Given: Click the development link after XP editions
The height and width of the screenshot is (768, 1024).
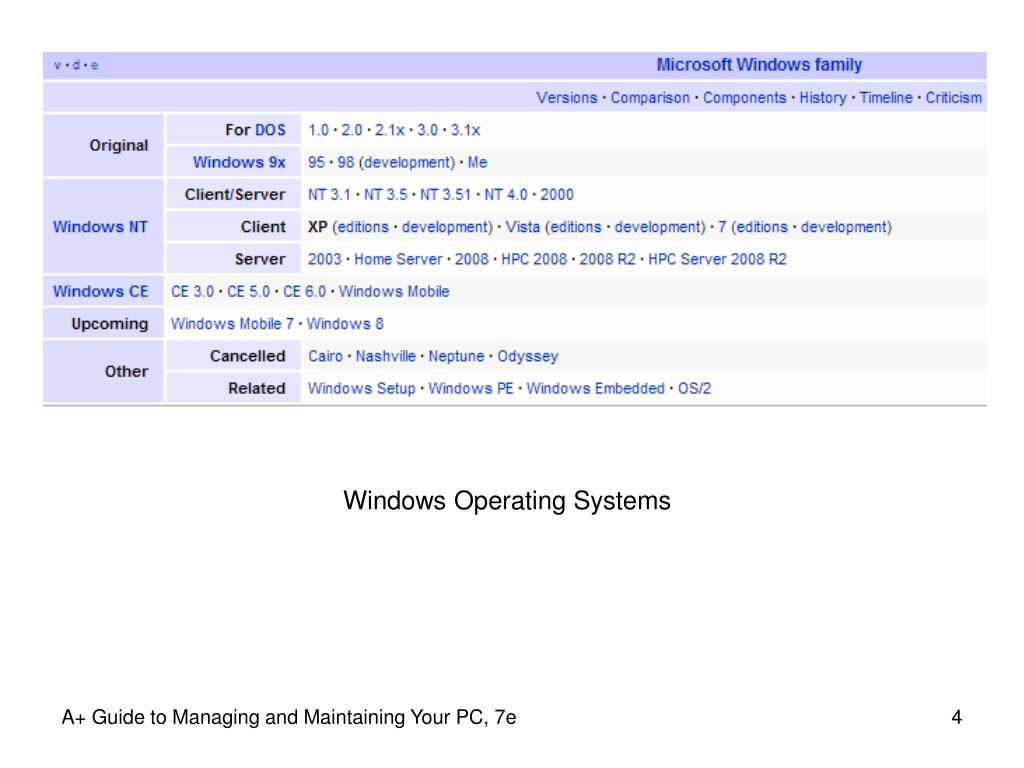Looking at the screenshot, I should pyautogui.click(x=445, y=227).
